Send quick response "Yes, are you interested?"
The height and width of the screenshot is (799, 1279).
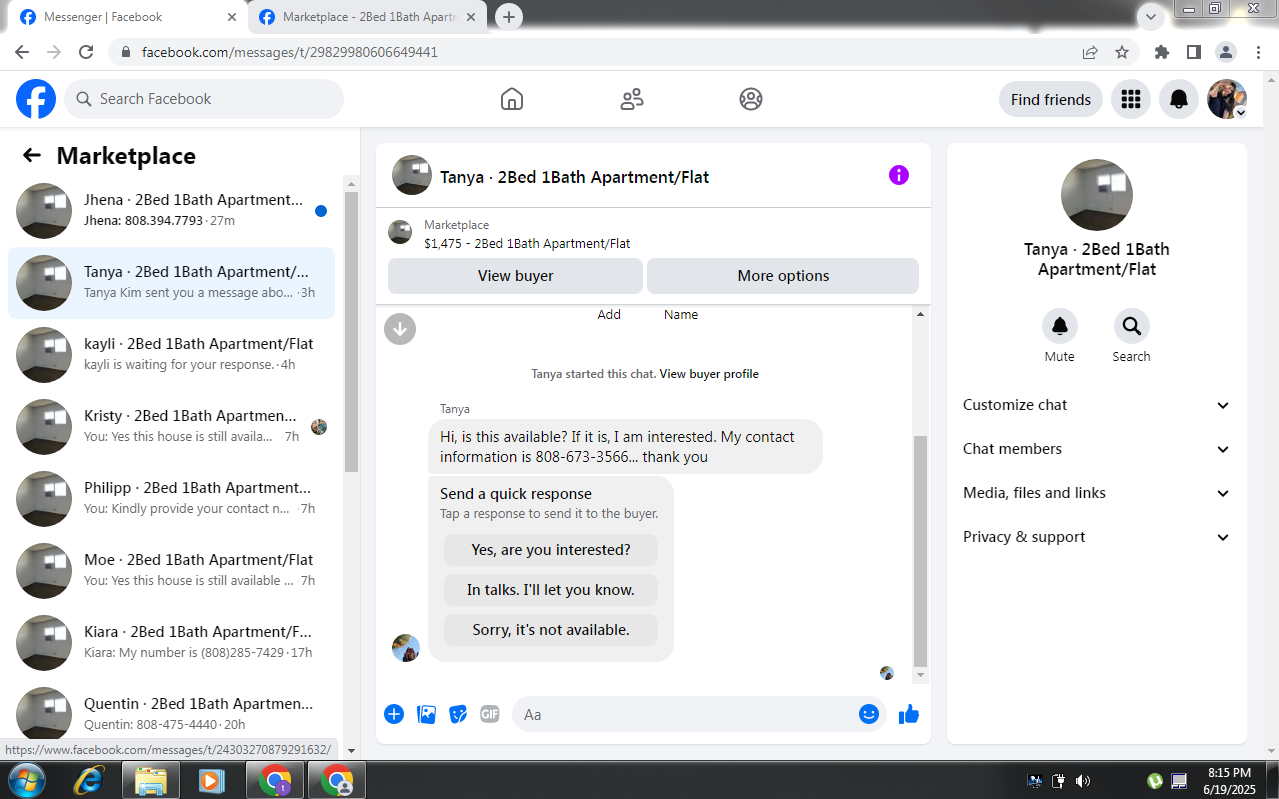tap(551, 550)
